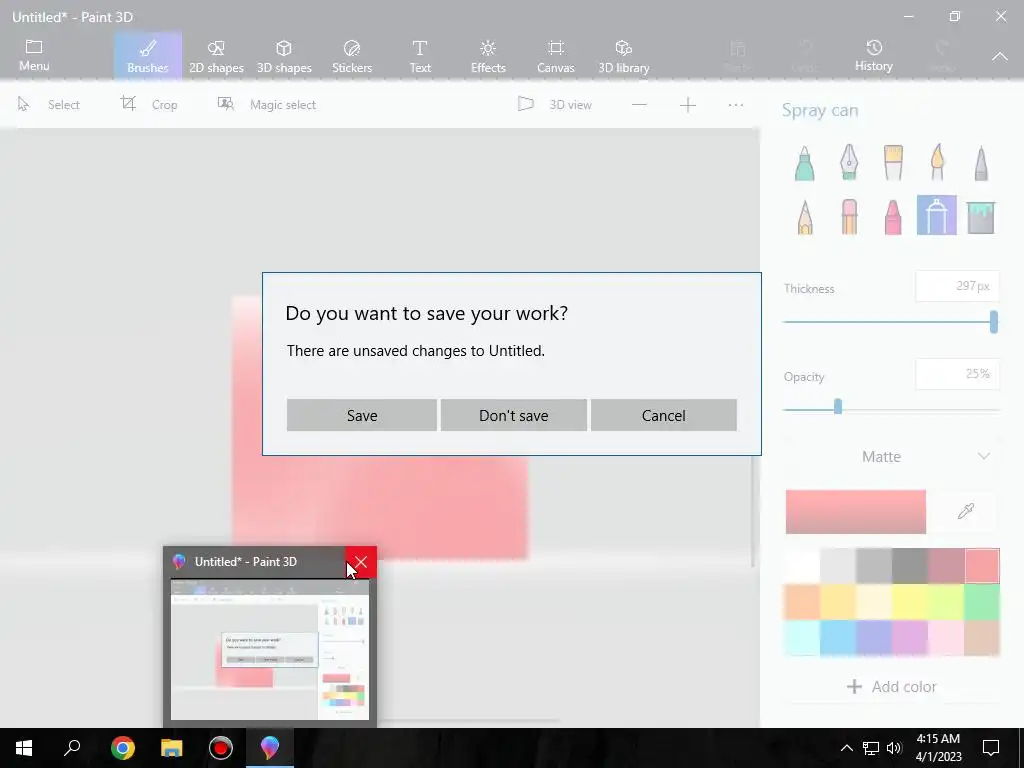Choose the light grey color swatch
Screen dimensions: 1024x768
(x=838, y=566)
